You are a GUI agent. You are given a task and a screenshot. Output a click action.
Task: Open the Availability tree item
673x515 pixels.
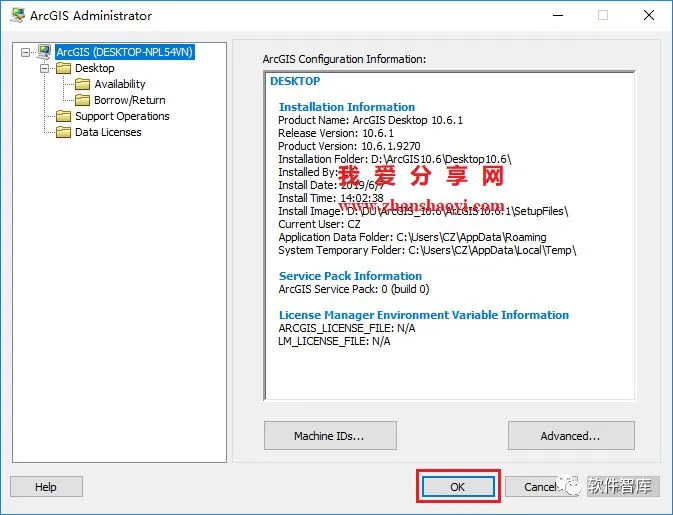(x=120, y=84)
